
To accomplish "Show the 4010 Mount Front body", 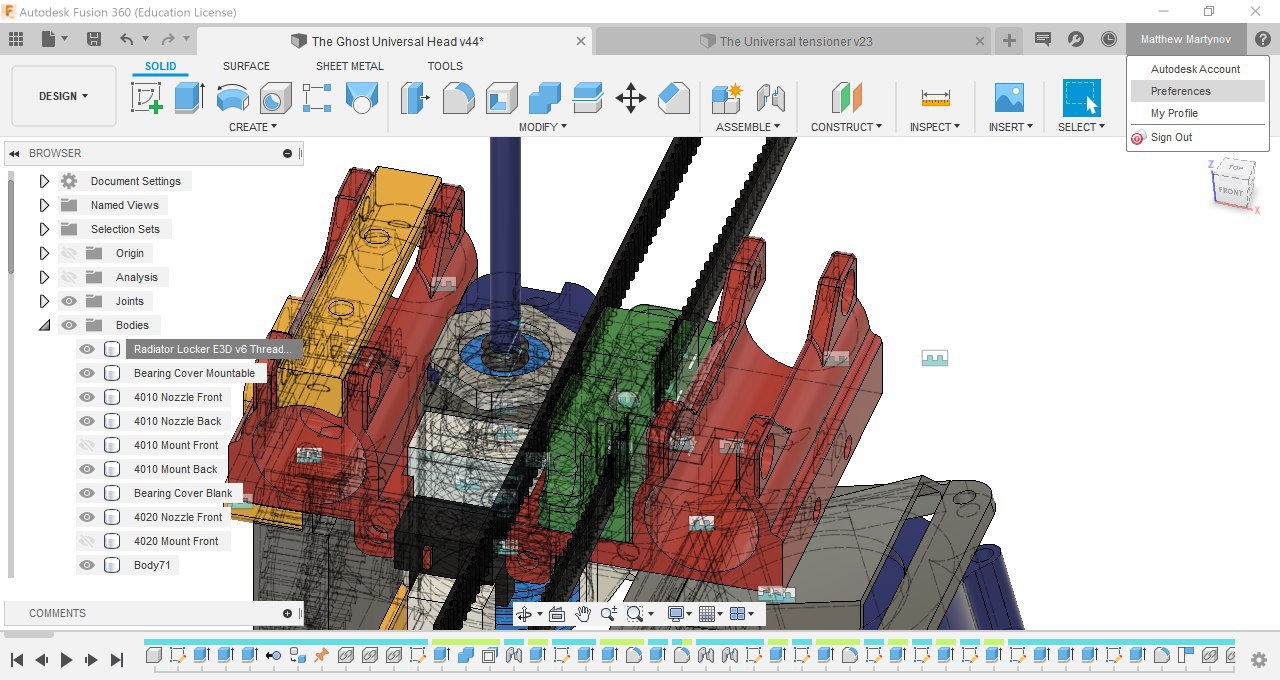I will point(87,445).
